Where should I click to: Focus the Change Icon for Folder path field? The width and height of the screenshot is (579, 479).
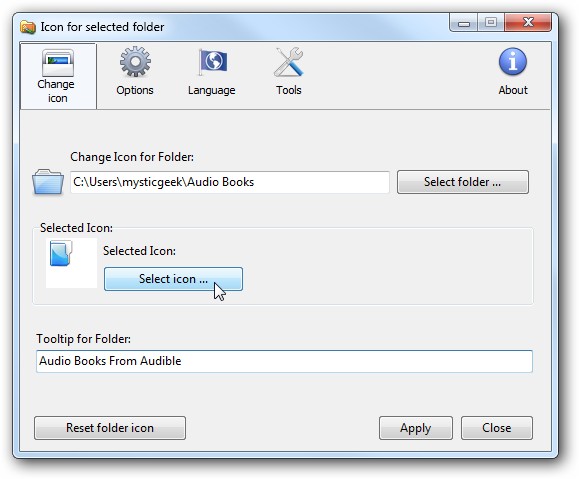pos(230,182)
